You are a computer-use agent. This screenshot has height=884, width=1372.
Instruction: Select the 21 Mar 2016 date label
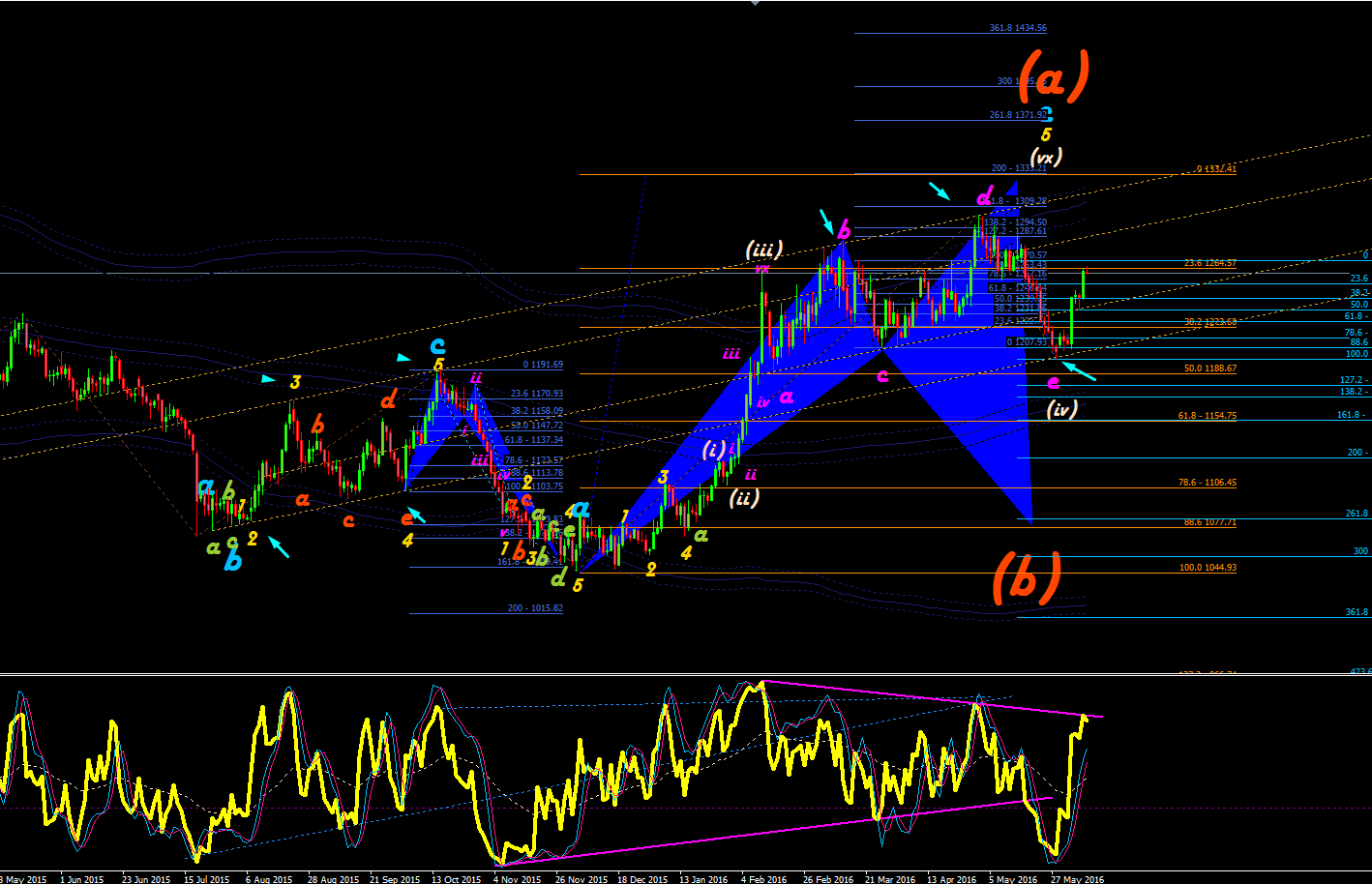coord(890,879)
